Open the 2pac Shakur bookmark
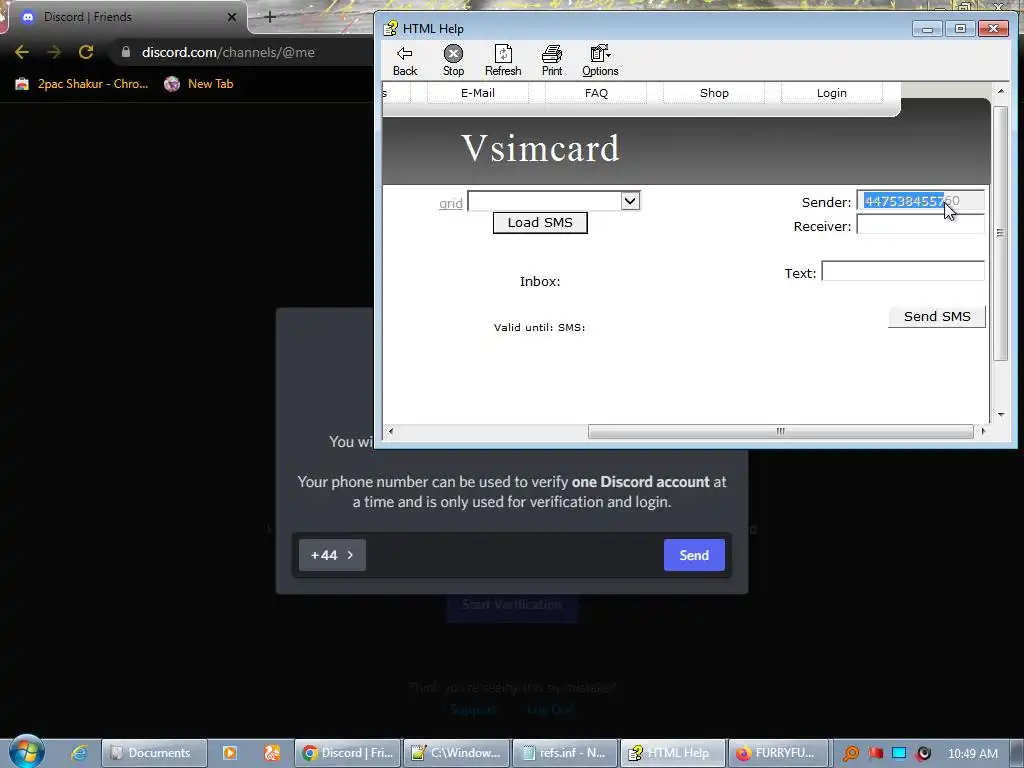The height and width of the screenshot is (768, 1024). (x=82, y=84)
